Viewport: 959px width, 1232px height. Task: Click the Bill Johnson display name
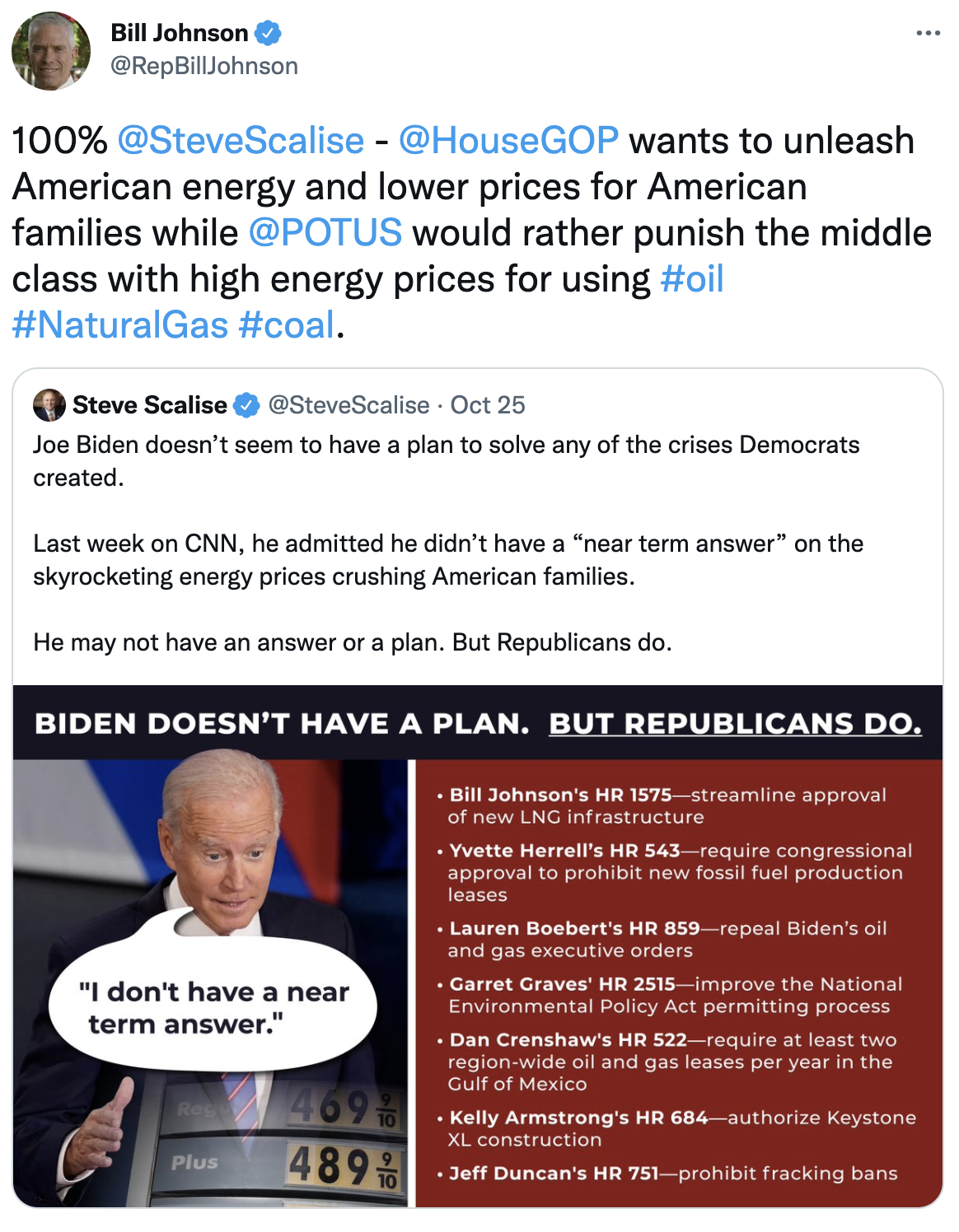180,33
